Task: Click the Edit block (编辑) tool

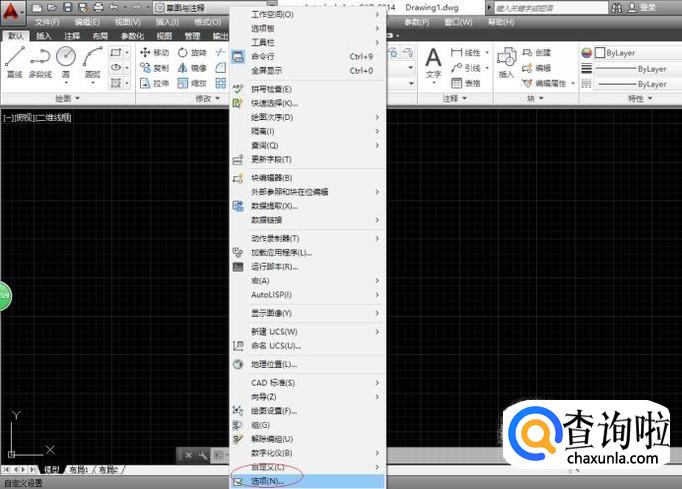Action: tap(537, 68)
